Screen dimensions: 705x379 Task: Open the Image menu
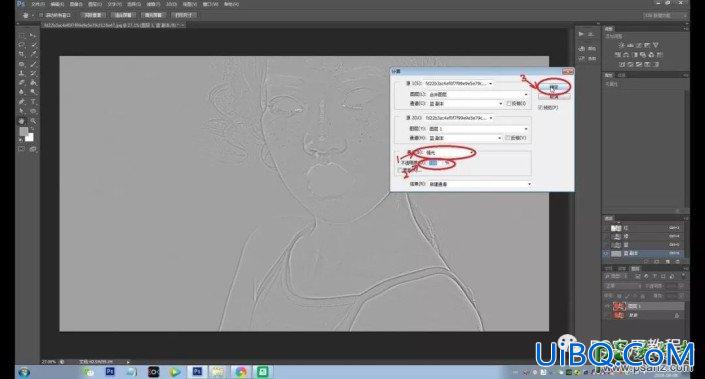tap(76, 4)
